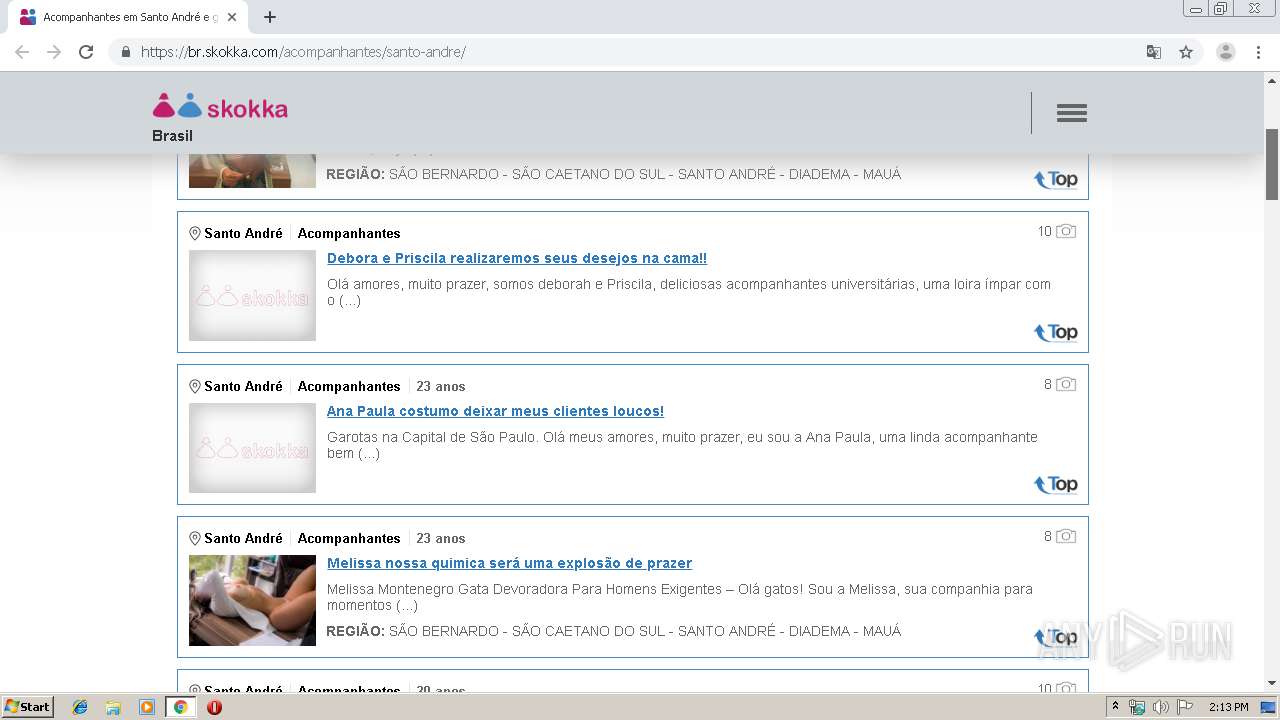Click Acompanhantes category on Ana Paula listing
The width and height of the screenshot is (1280, 720).
point(349,386)
